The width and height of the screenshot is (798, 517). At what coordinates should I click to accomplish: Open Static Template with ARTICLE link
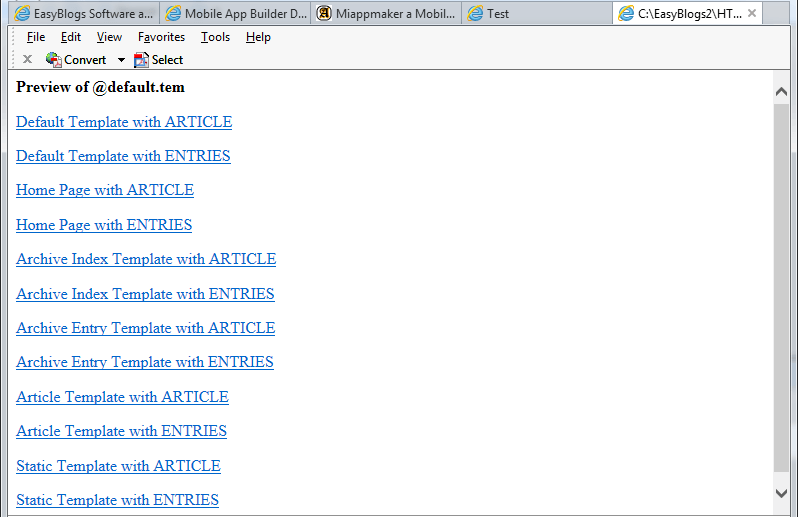click(x=118, y=466)
